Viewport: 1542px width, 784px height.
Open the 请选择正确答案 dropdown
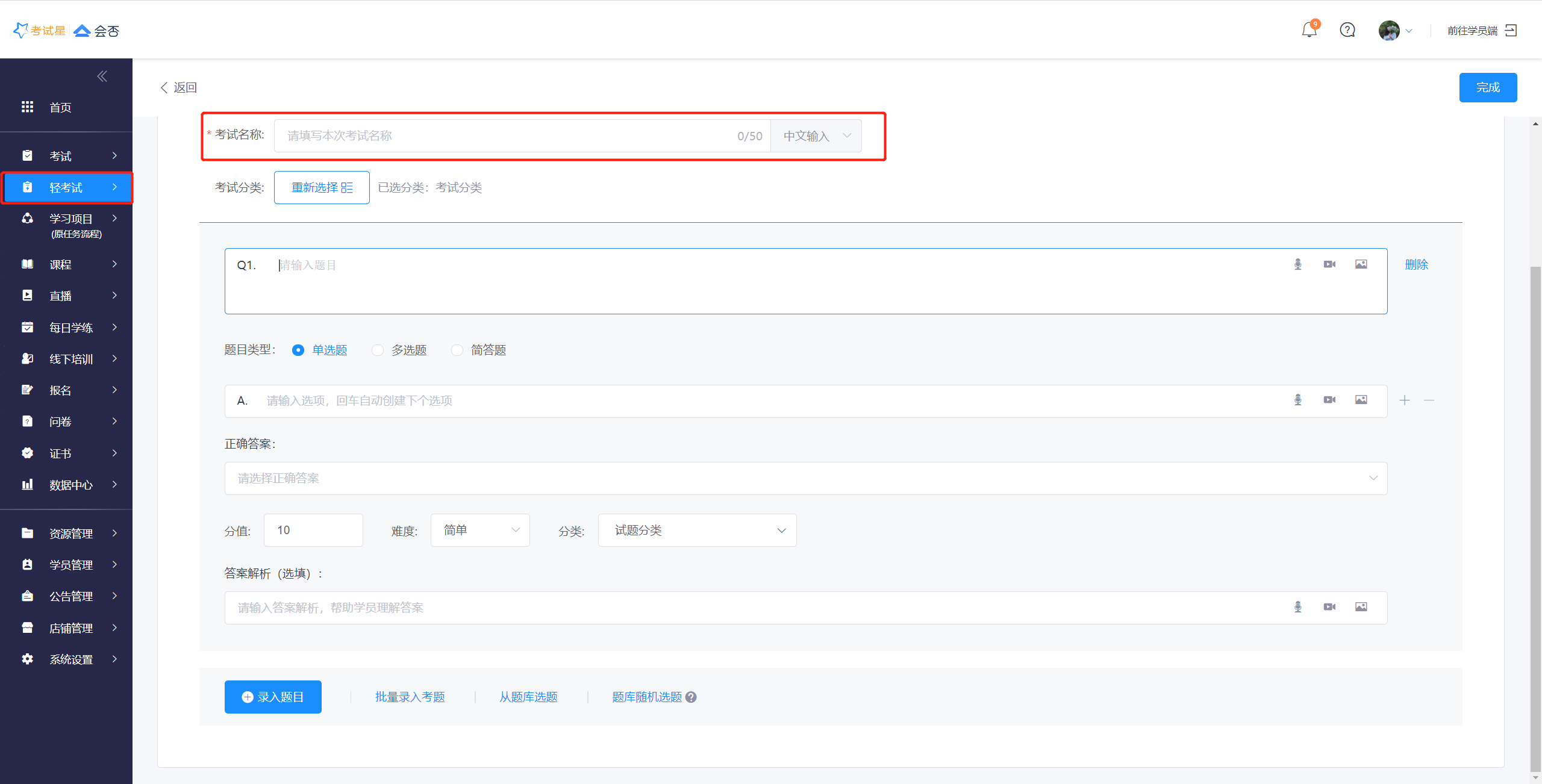pyautogui.click(x=805, y=479)
